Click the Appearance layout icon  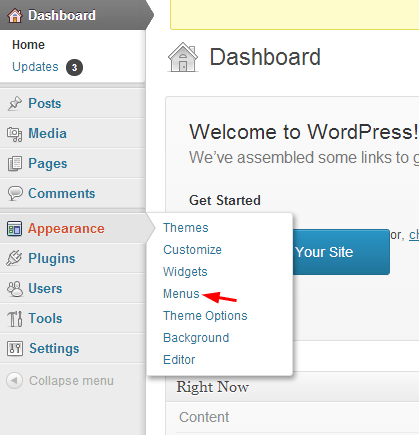[x=14, y=229]
